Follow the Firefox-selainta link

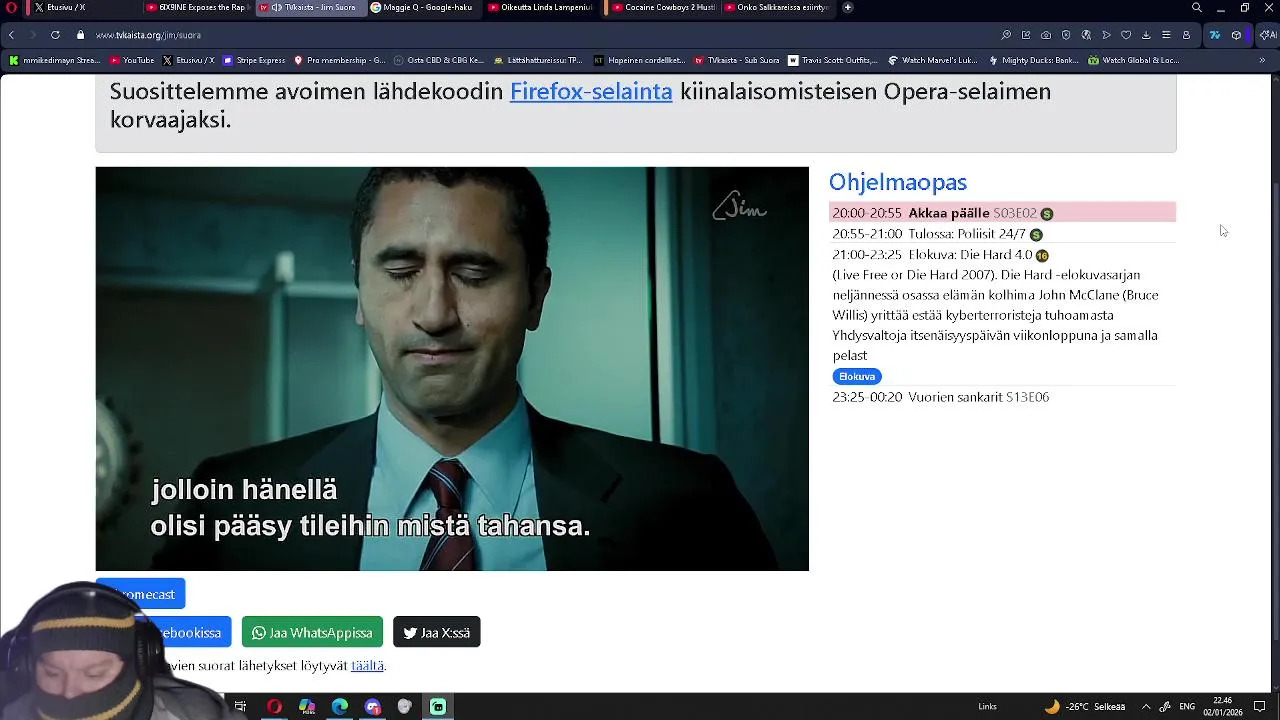[591, 91]
